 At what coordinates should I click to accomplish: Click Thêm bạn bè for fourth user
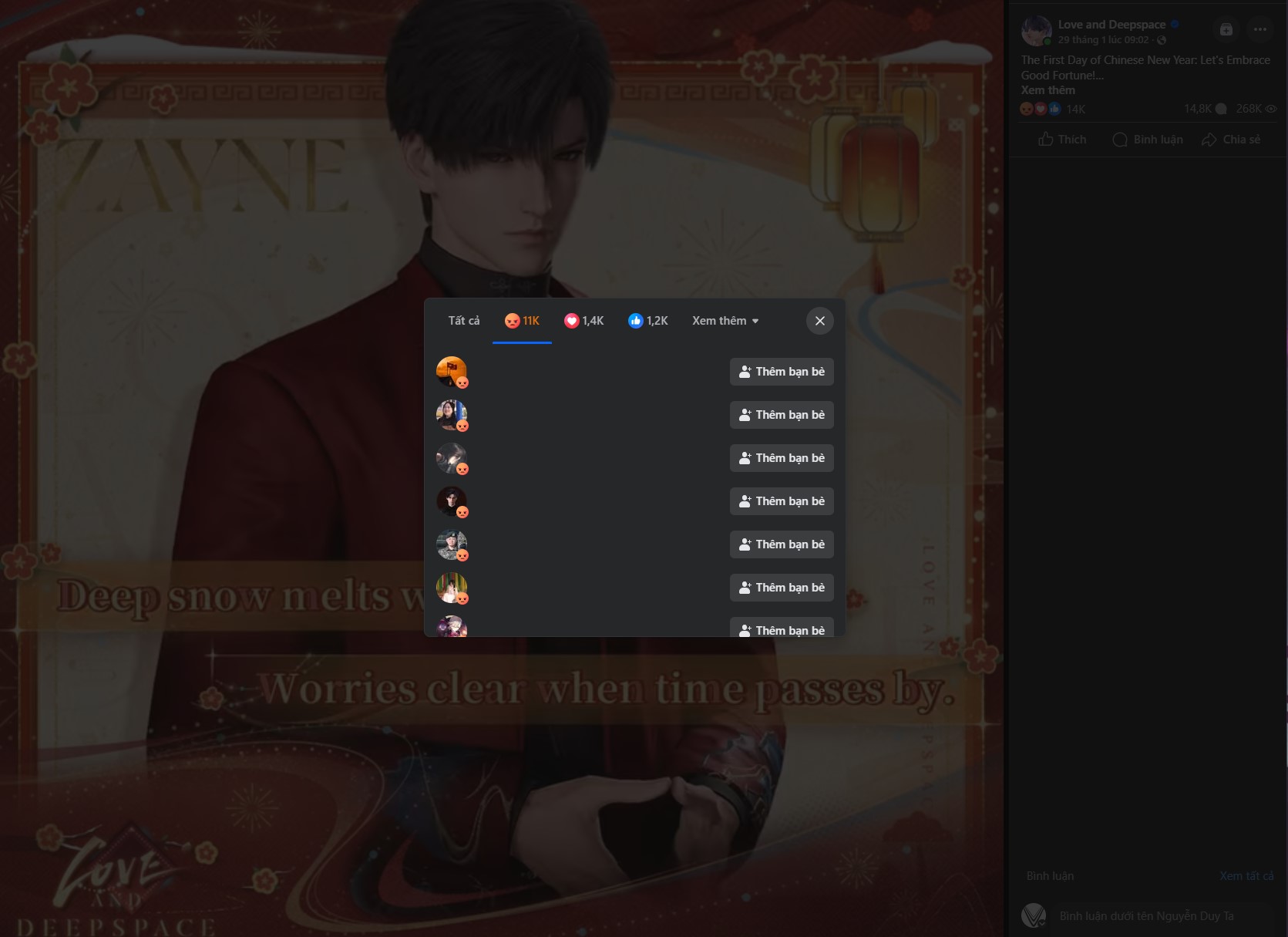coord(781,501)
